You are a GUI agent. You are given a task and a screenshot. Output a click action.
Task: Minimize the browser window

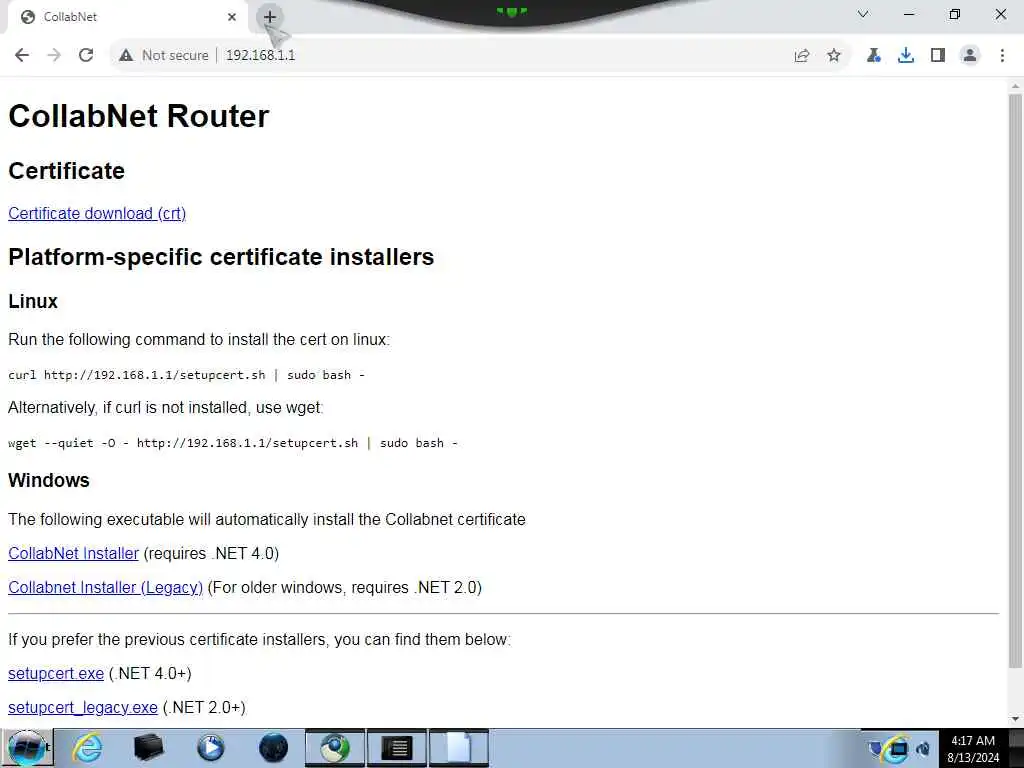coord(909,14)
